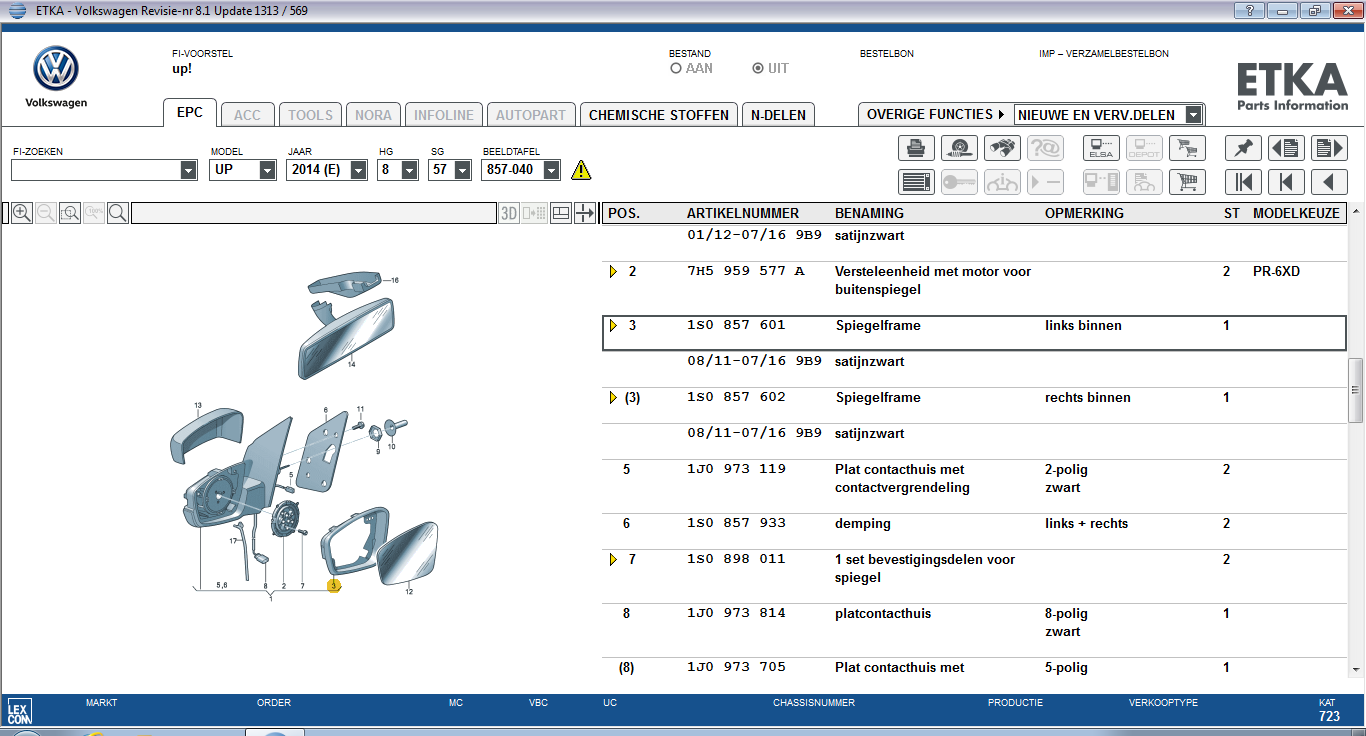The width and height of the screenshot is (1366, 736).
Task: Click the pushpin icon
Action: coord(1243,149)
